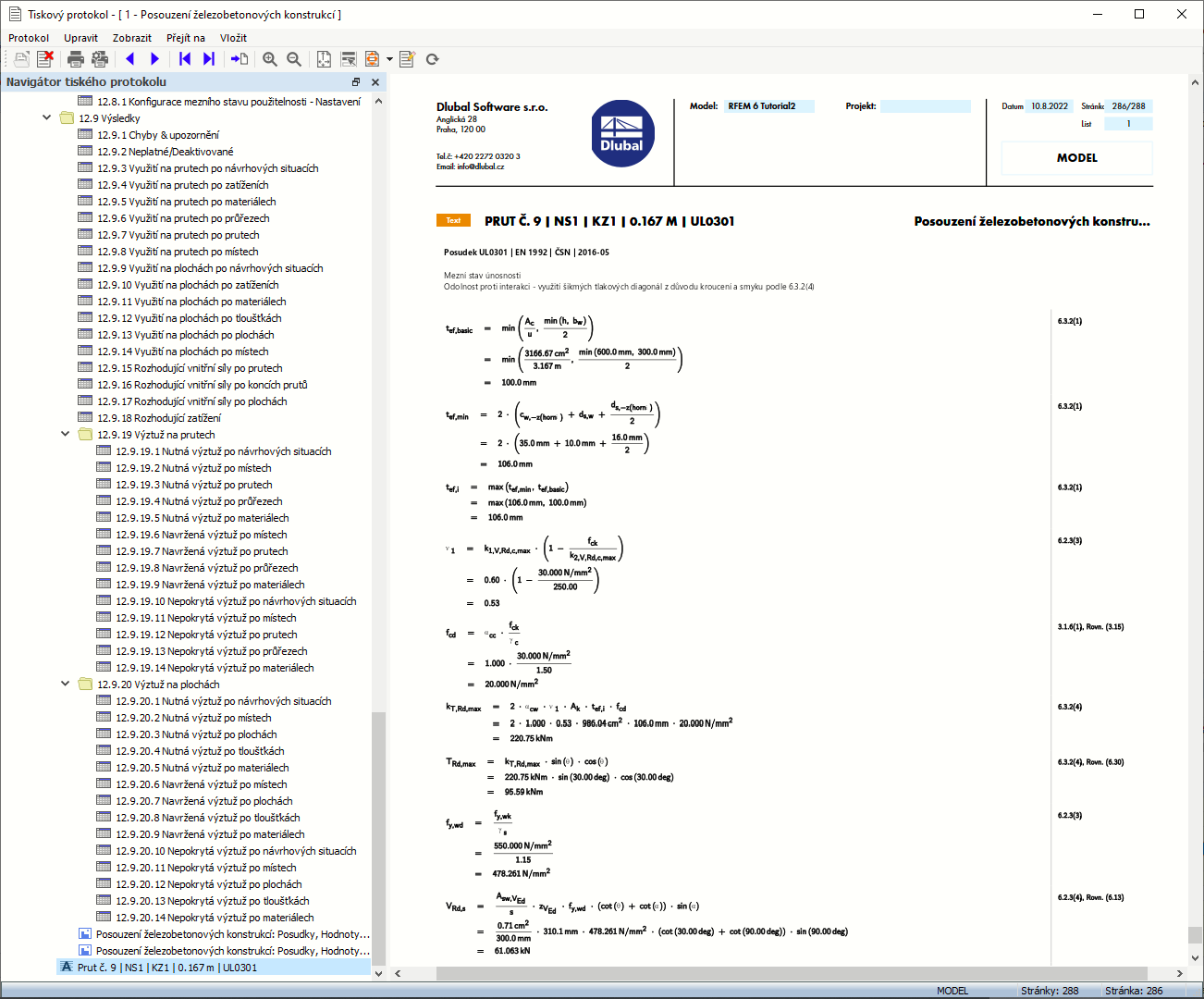Select 12.9.2 Neplatné/Deaktivované item
Viewport: 1204px width, 999px height.
pos(166,152)
